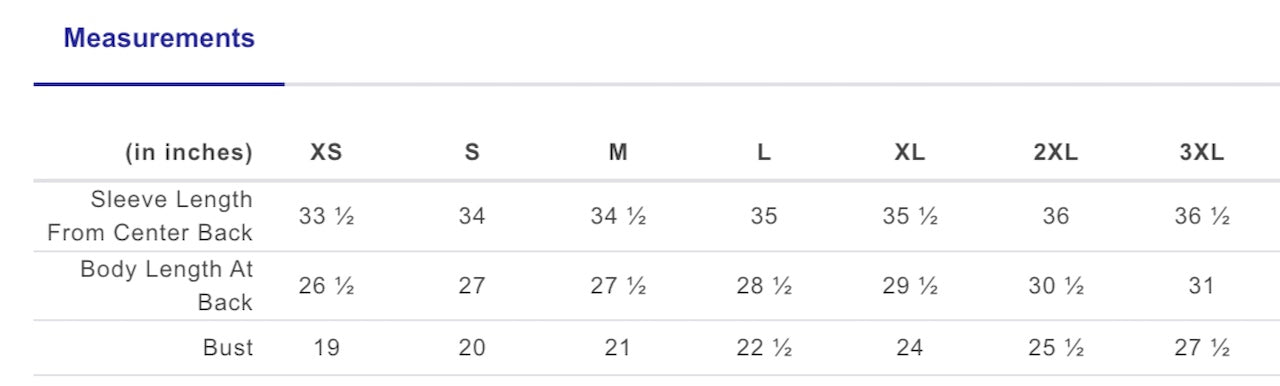Click the Body Length At Back row label
1280x386 pixels.
[x=166, y=285]
